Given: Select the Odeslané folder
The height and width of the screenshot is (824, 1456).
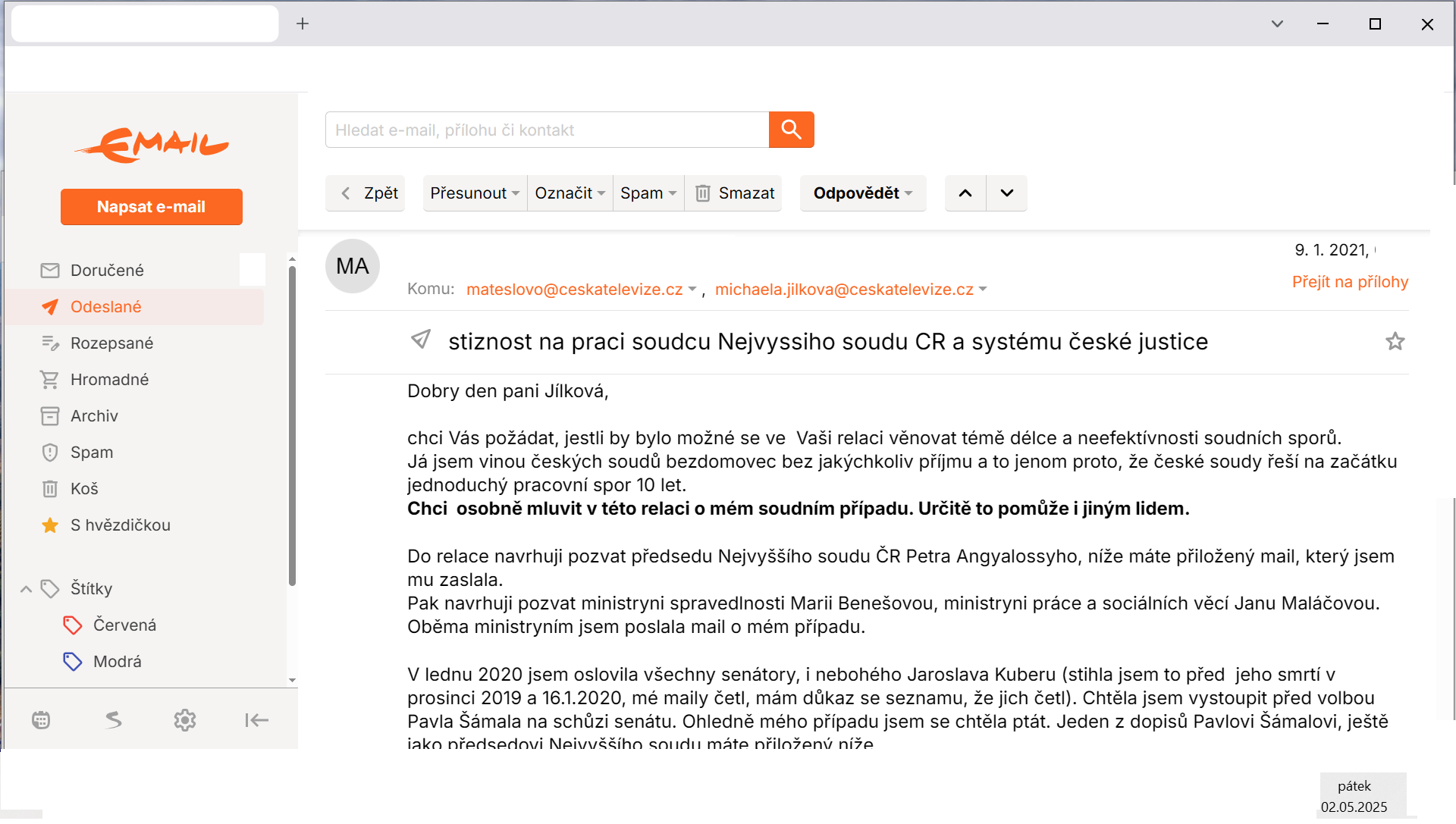Looking at the screenshot, I should coord(134,307).
